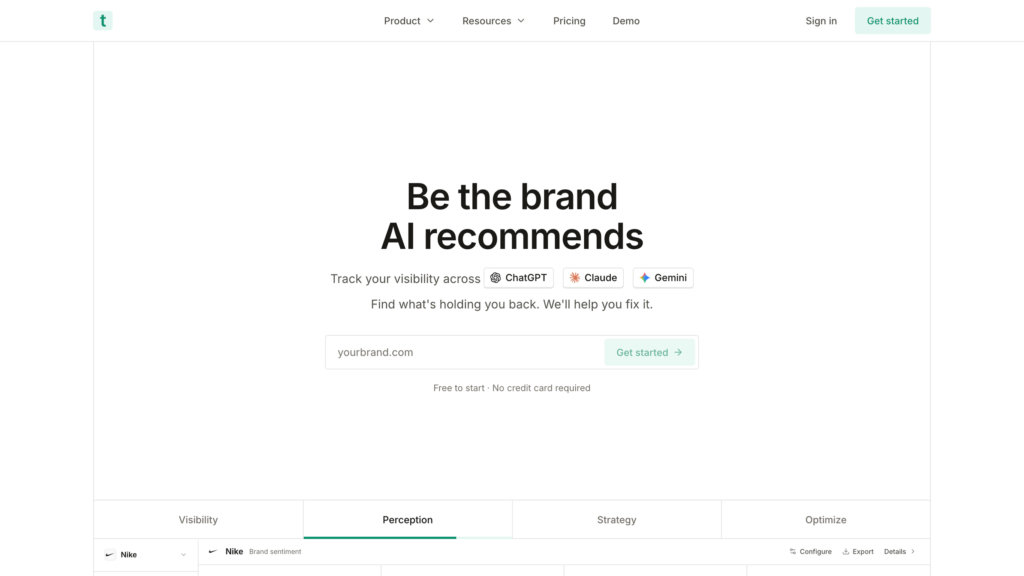Switch to the Visibility tab
1024x576 pixels.
point(198,520)
